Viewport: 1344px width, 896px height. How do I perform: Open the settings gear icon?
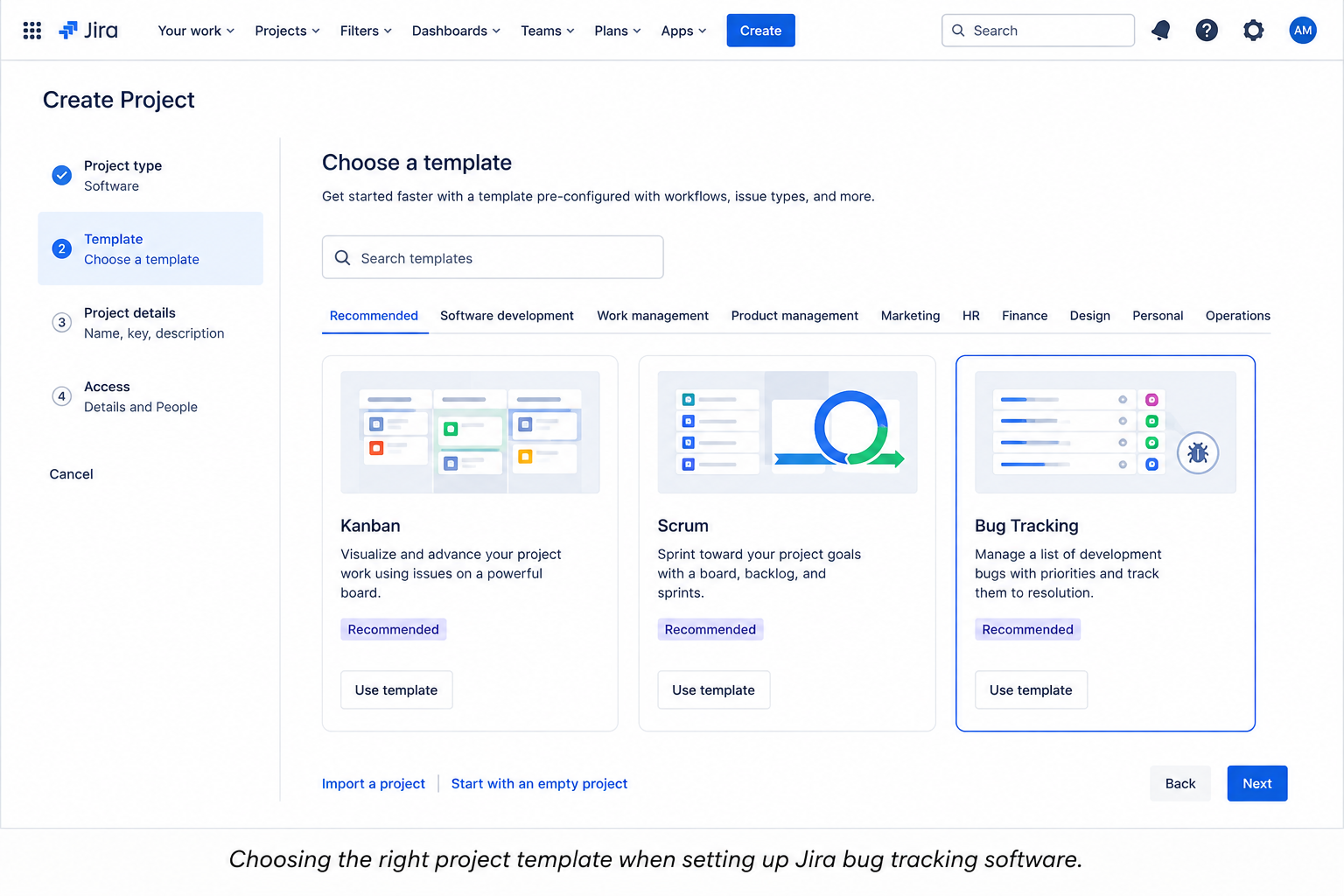pyautogui.click(x=1253, y=31)
